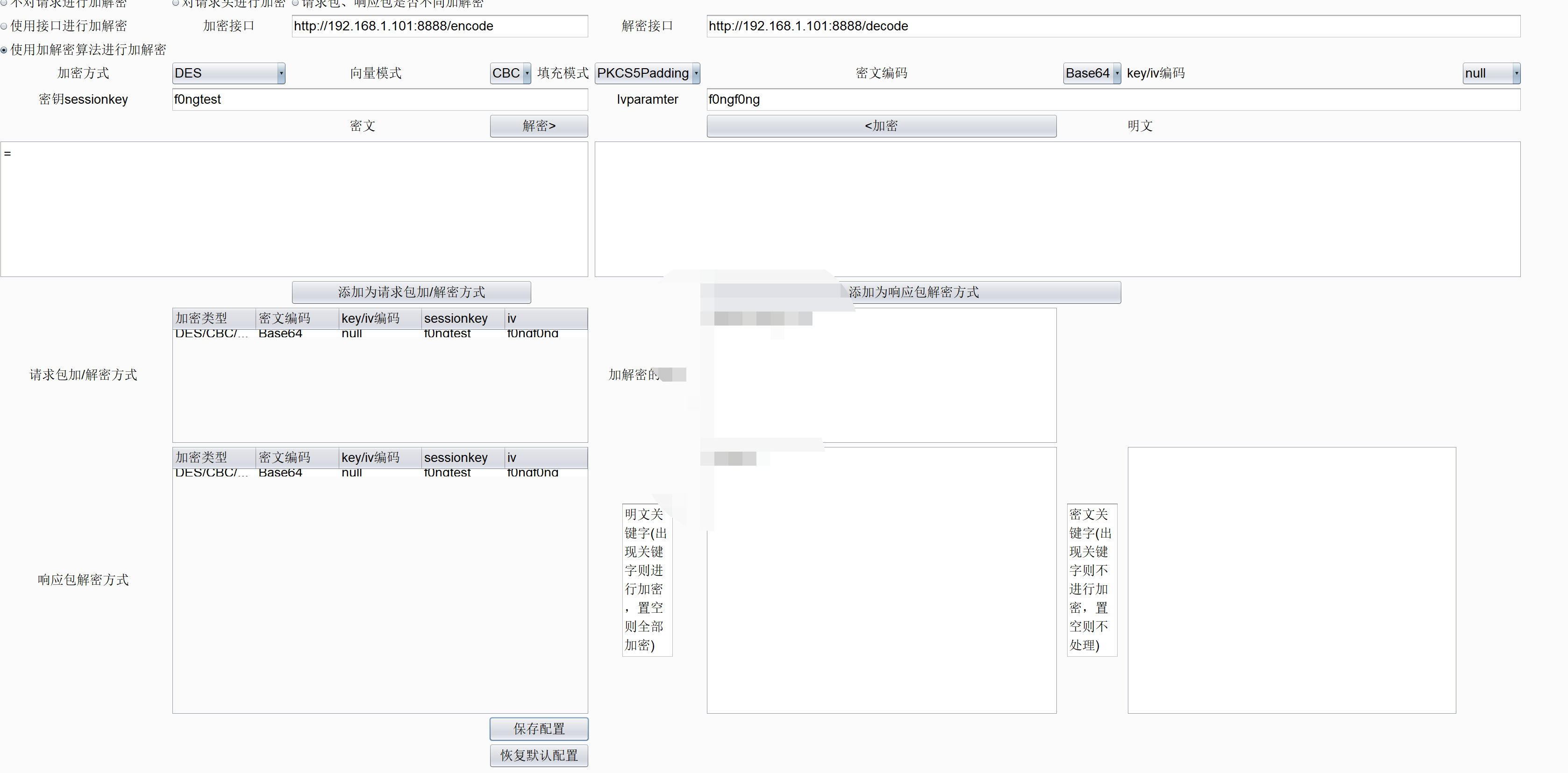The image size is (1568, 773).
Task: Expand the PKCS5Padding 填充模式 dropdown
Action: point(648,73)
